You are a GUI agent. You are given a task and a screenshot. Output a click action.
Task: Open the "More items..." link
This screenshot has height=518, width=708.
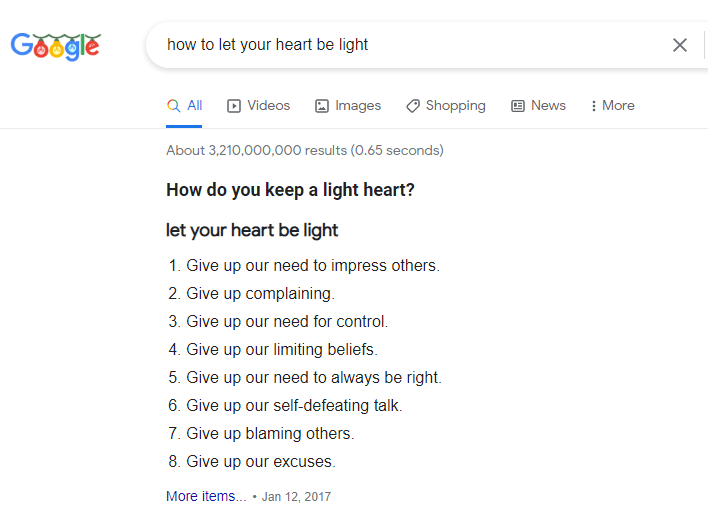pos(206,496)
